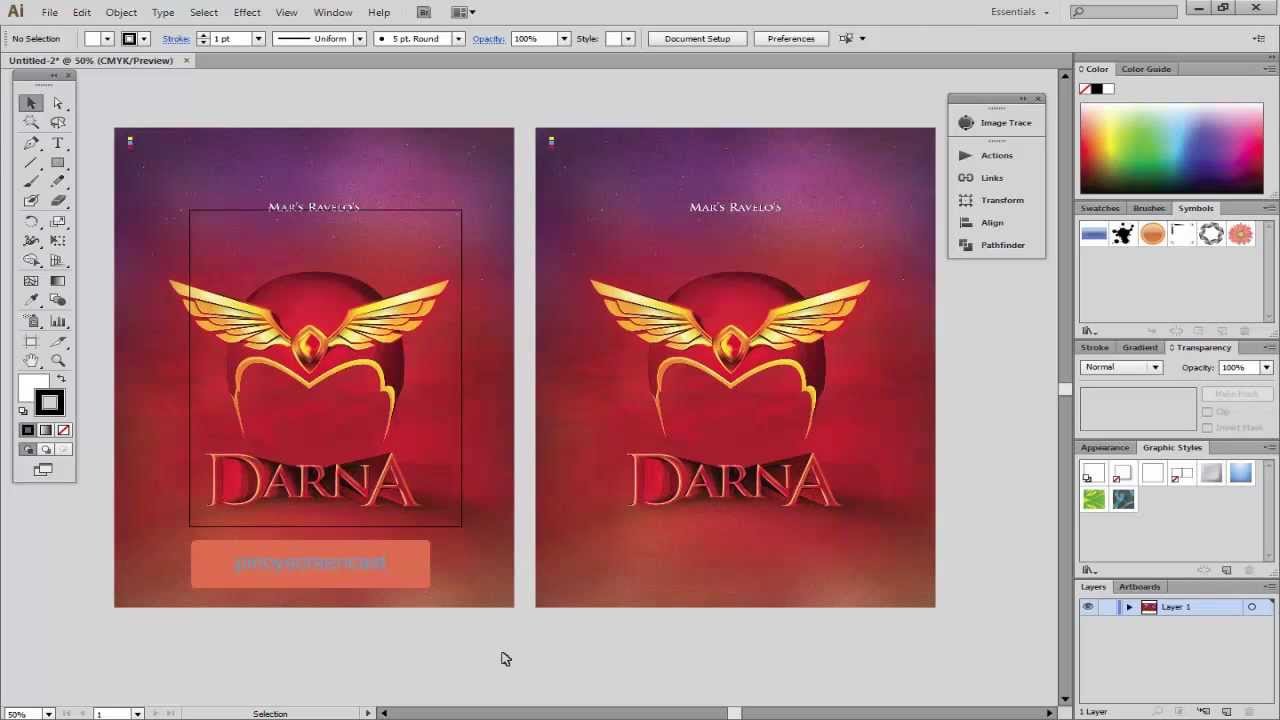The width and height of the screenshot is (1280, 720).
Task: Switch to the Color Guide tab
Action: (1146, 69)
